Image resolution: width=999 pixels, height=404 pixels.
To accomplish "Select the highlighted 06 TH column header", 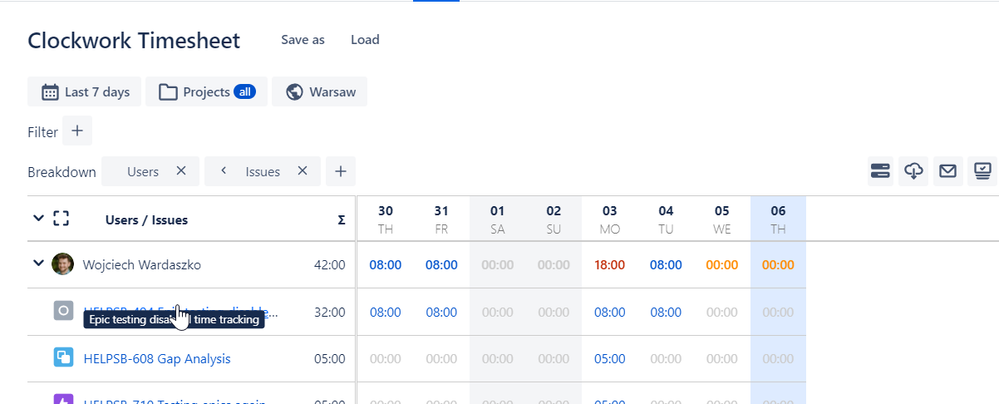I will coord(778,219).
